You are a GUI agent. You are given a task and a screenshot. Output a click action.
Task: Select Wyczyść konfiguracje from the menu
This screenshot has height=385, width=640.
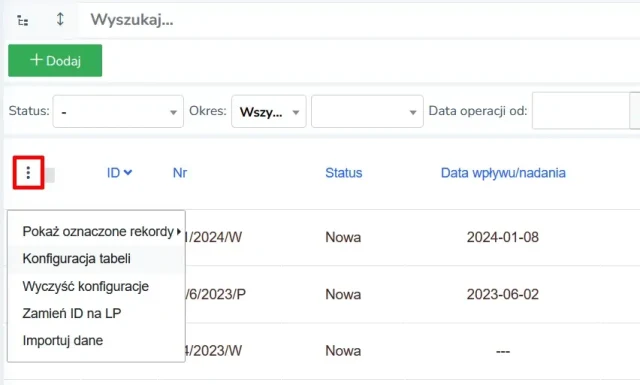point(96,286)
